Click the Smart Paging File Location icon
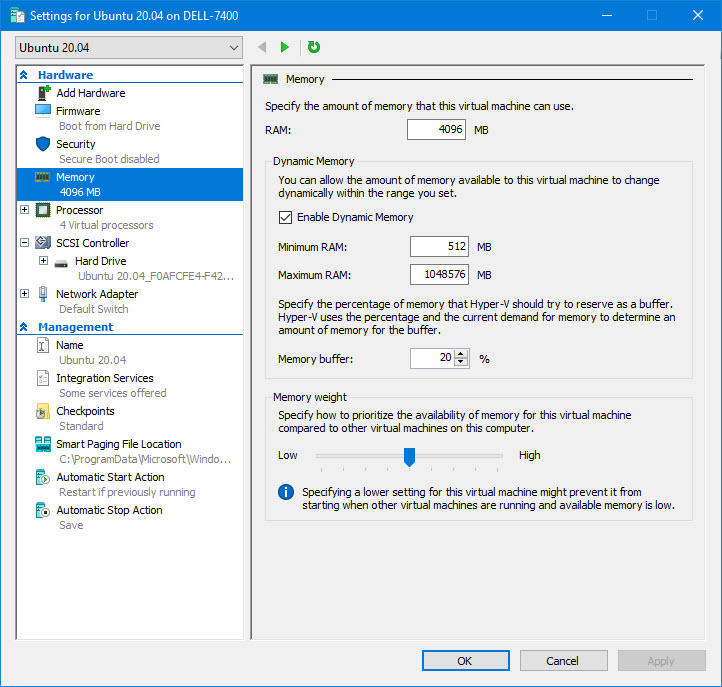 43,444
